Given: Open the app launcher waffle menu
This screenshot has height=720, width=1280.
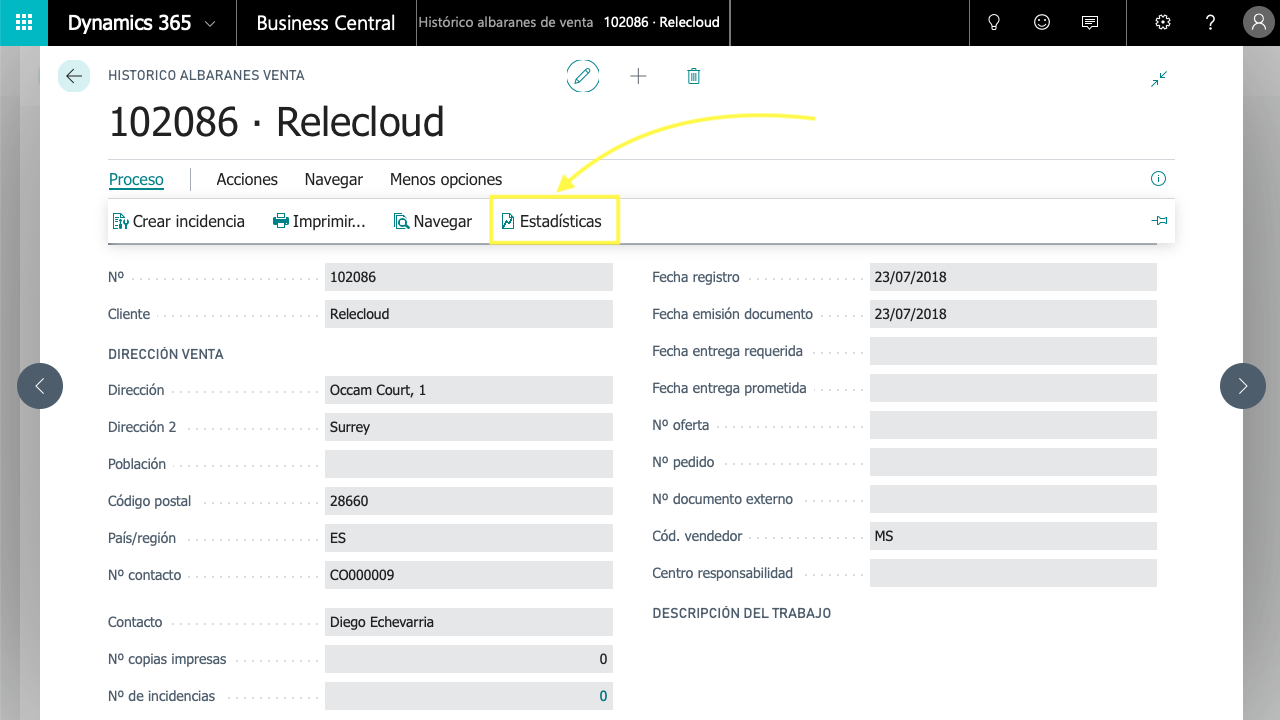Looking at the screenshot, I should 24,23.
